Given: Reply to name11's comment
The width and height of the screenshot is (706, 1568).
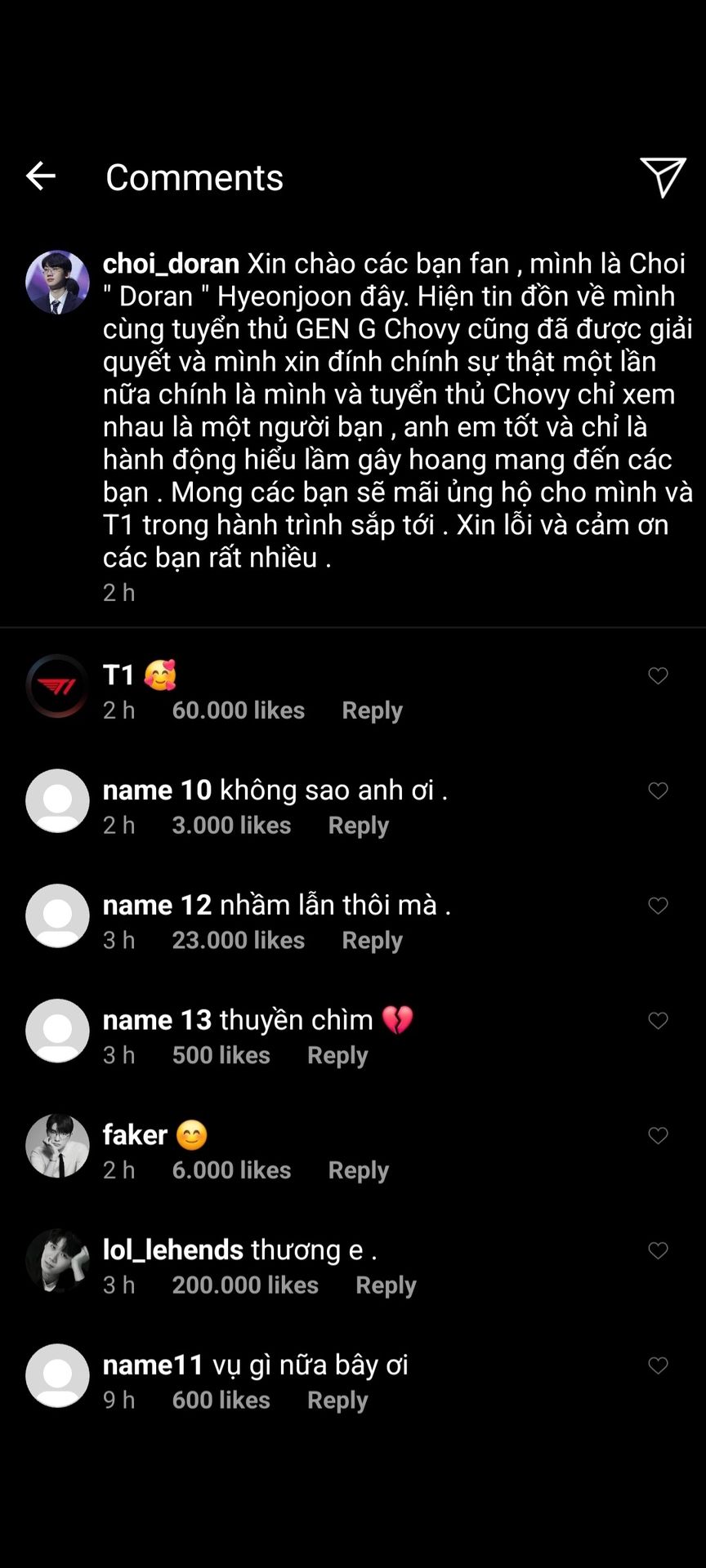Looking at the screenshot, I should point(337,1401).
